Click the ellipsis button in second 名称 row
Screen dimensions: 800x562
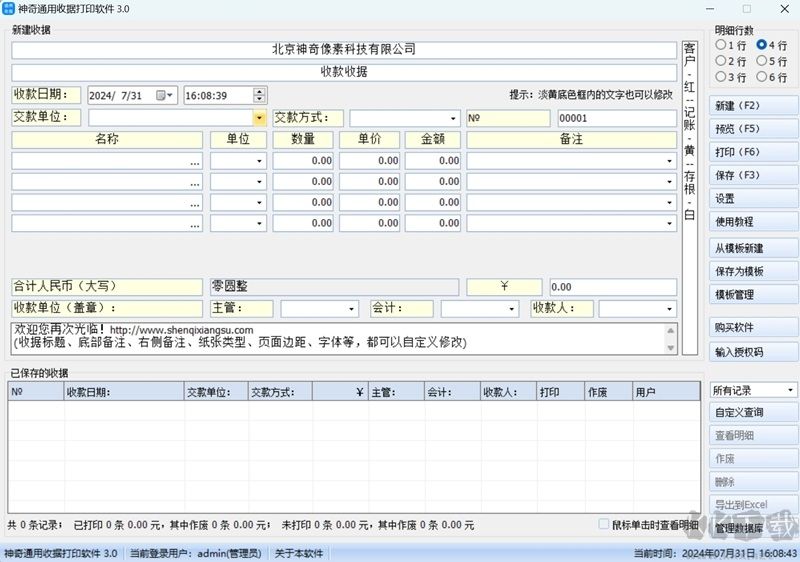coord(194,182)
